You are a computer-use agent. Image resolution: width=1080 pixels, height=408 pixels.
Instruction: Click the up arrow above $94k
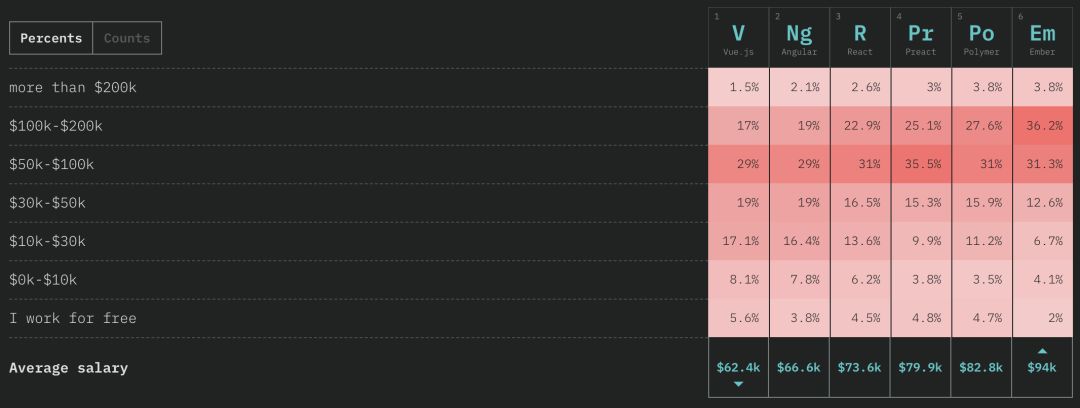tap(1042, 350)
